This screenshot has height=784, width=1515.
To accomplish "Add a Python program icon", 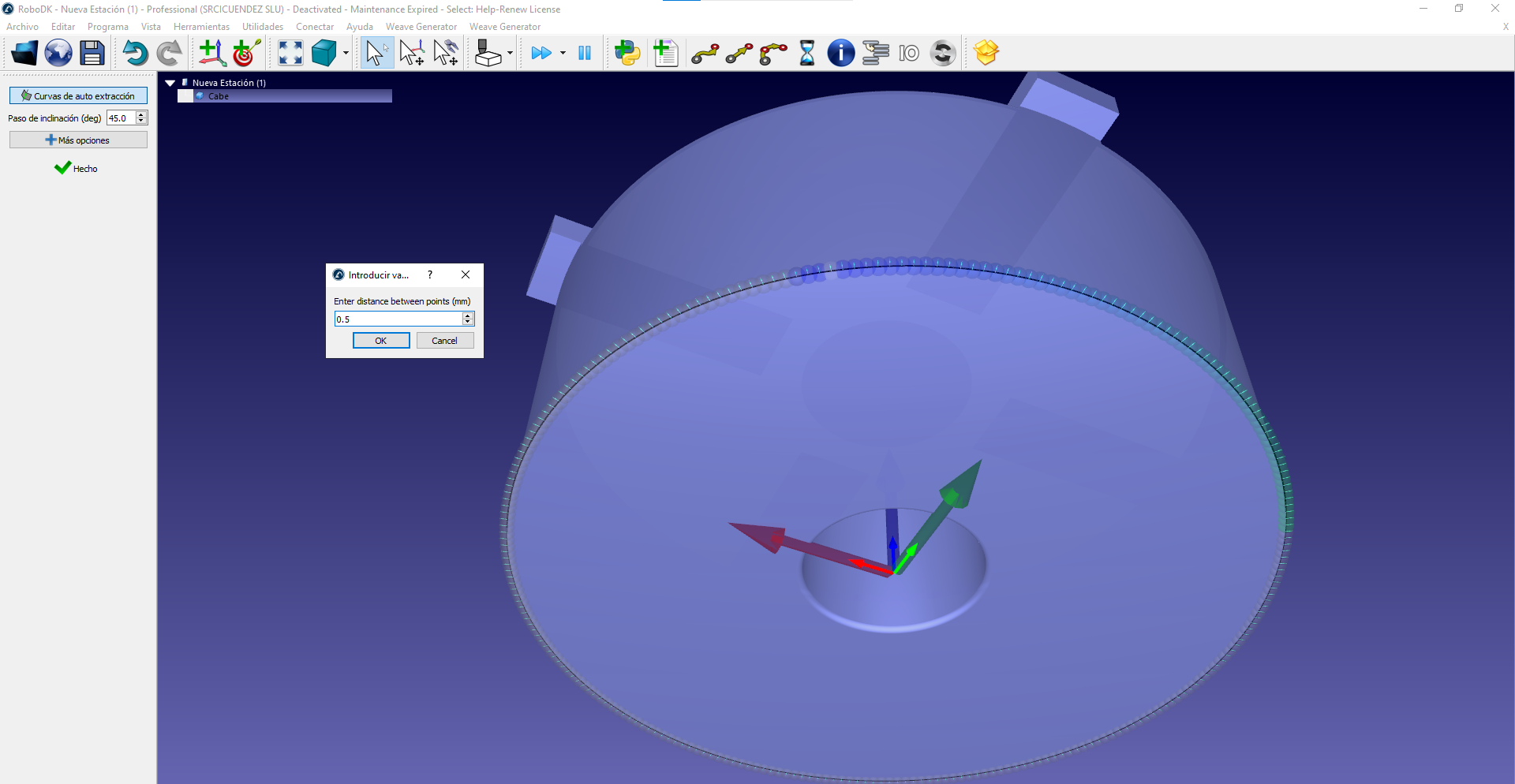I will [627, 54].
